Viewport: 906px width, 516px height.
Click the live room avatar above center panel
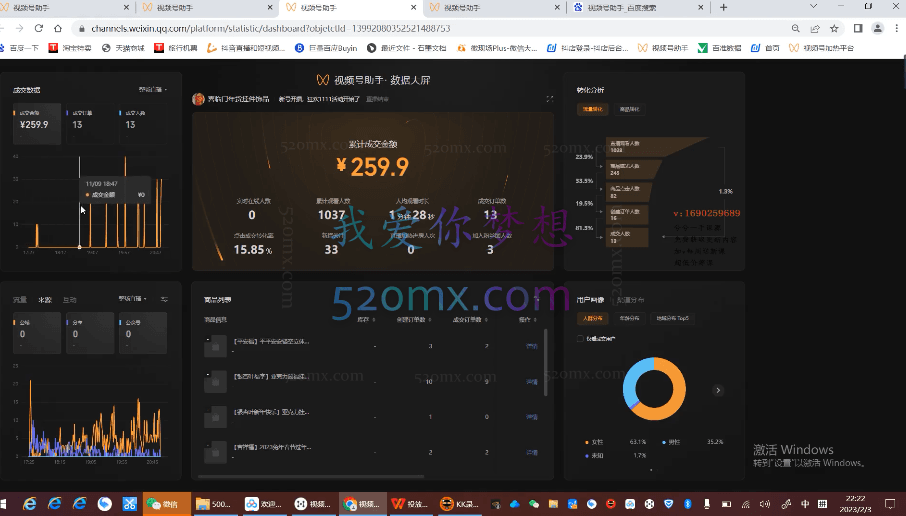point(198,99)
